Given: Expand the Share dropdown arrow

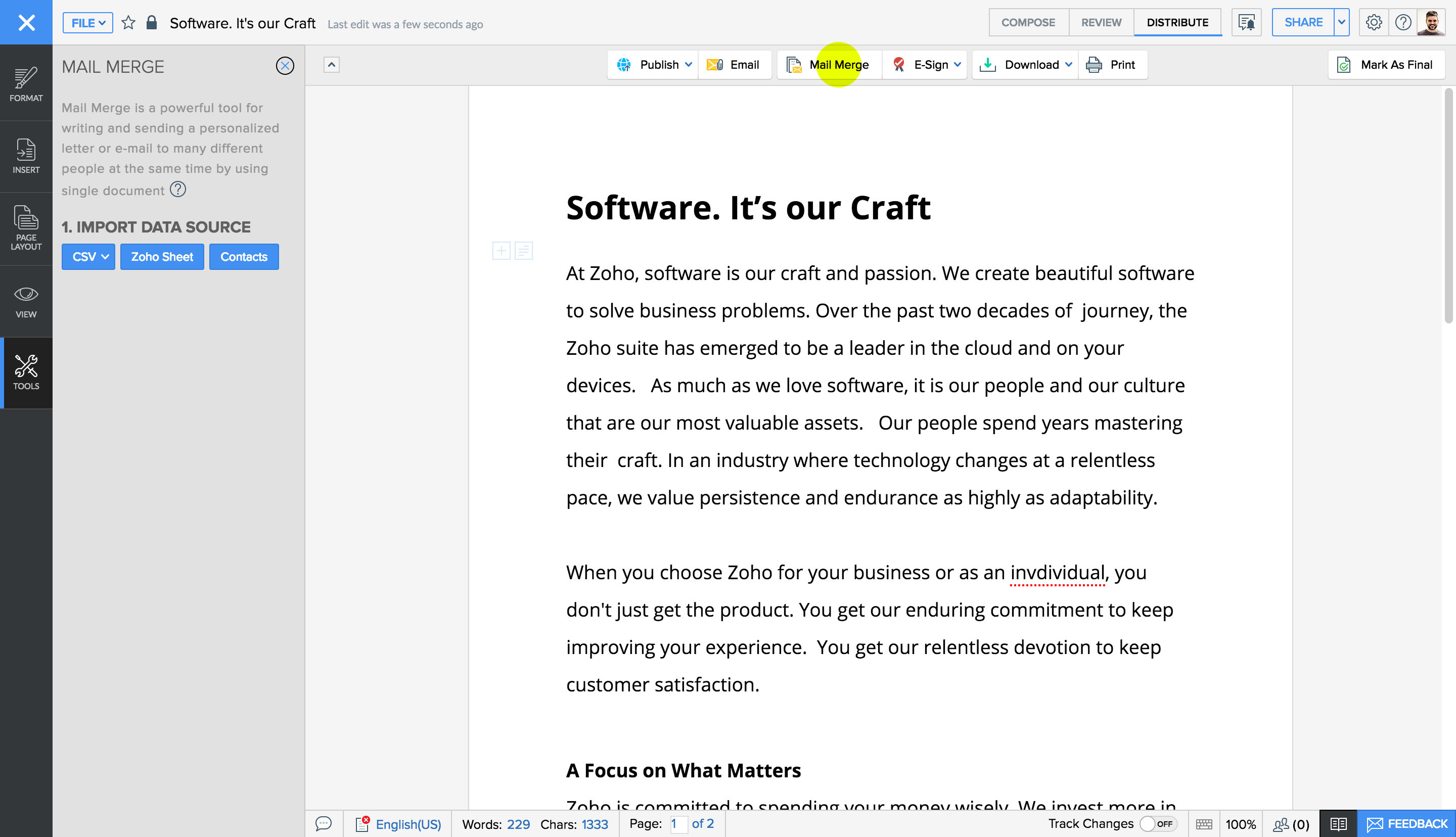Looking at the screenshot, I should (1341, 23).
